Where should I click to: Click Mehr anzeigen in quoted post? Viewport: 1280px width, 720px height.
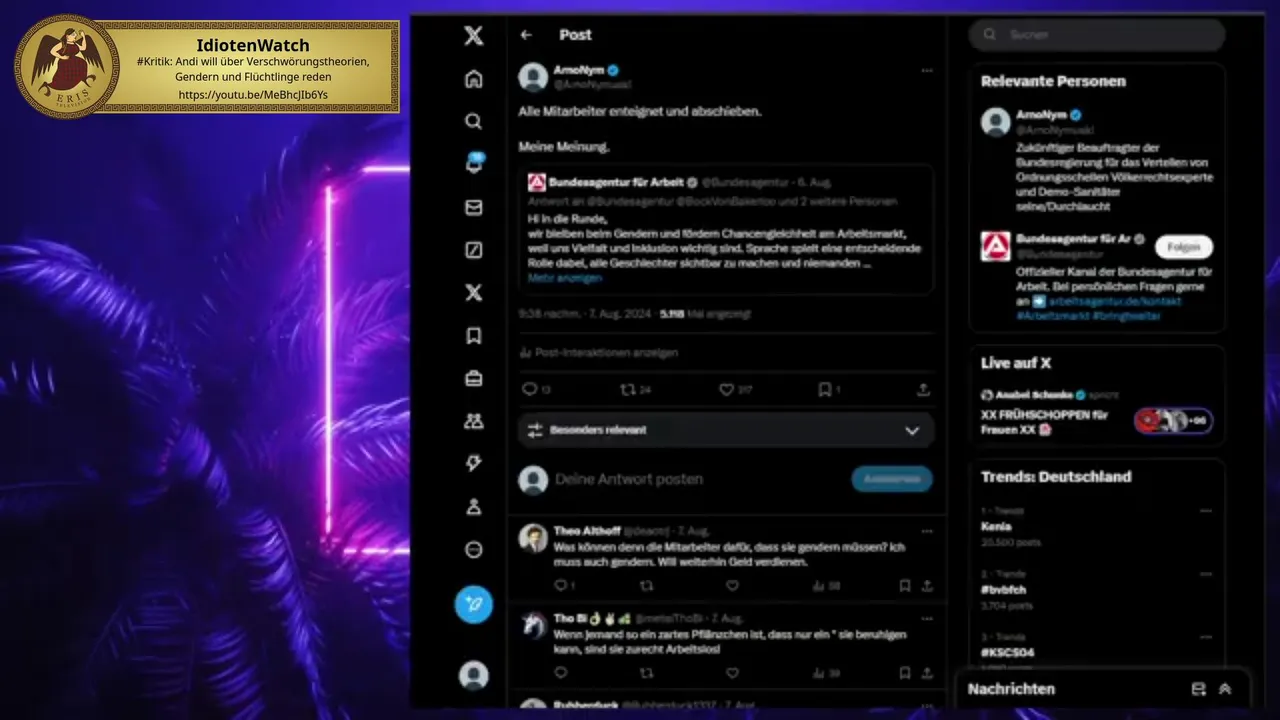(x=565, y=278)
